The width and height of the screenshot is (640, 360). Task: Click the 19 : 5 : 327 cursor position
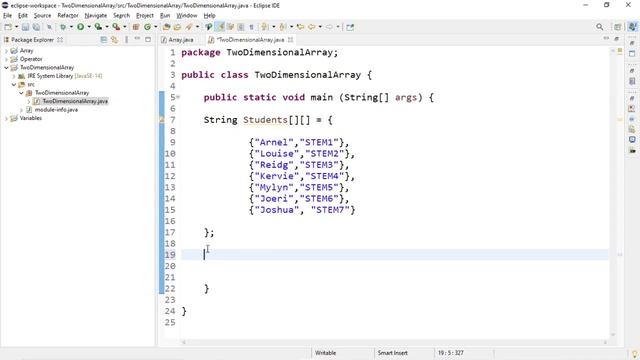tap(451, 353)
